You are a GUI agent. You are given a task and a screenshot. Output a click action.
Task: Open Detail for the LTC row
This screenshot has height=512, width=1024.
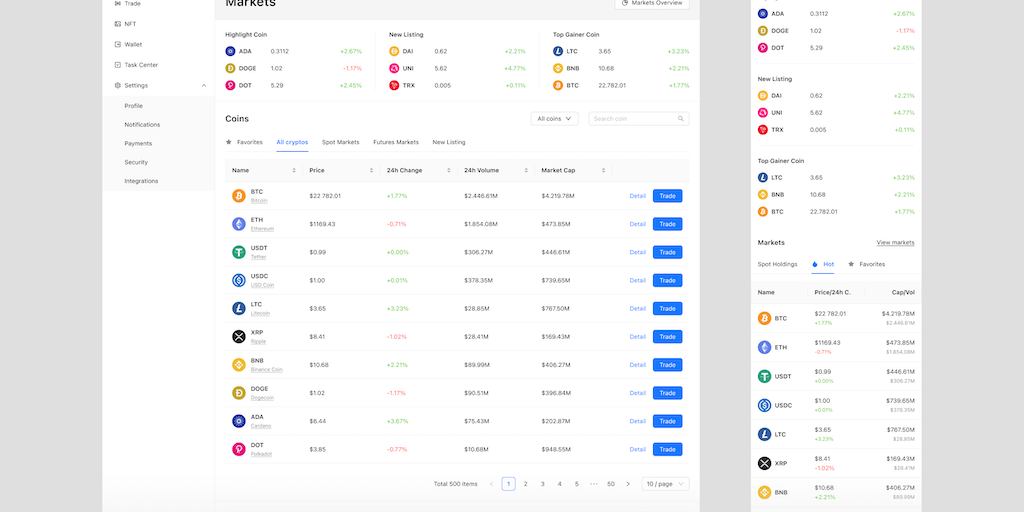point(637,308)
